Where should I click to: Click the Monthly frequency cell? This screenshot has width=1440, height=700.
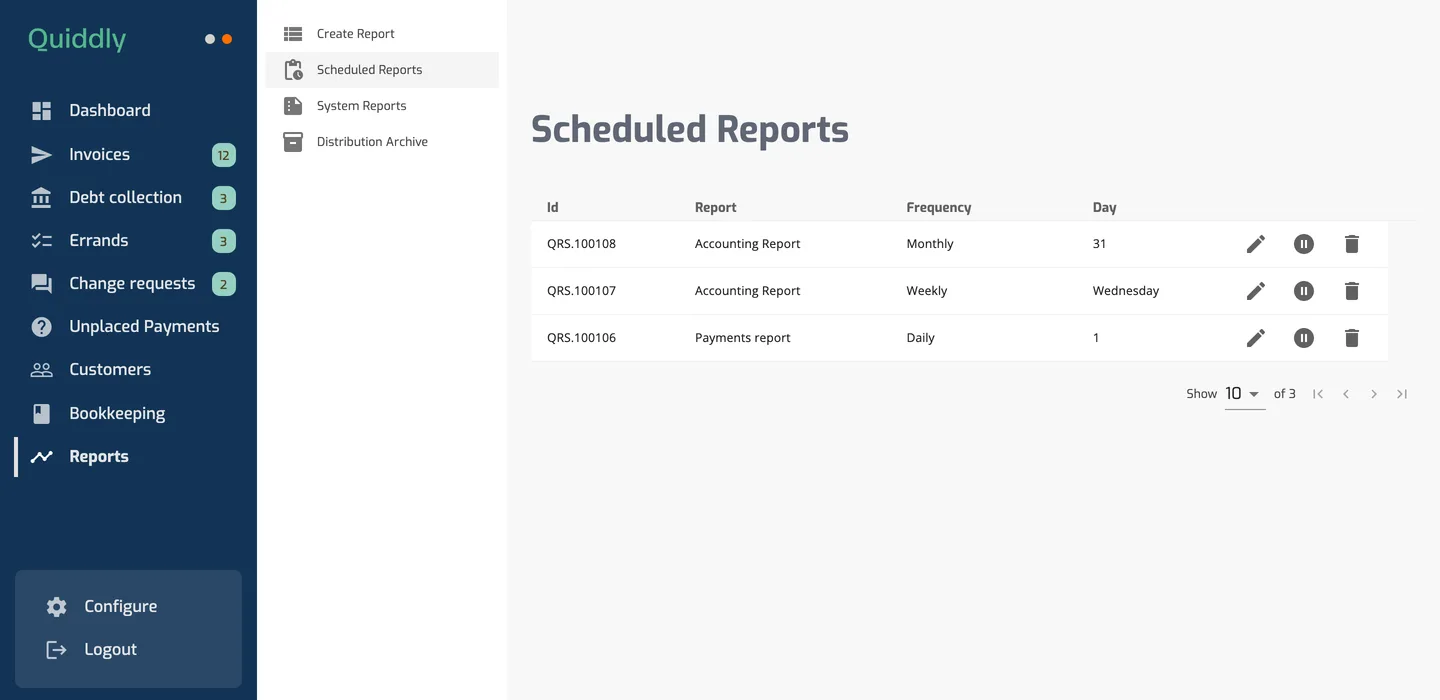click(930, 244)
